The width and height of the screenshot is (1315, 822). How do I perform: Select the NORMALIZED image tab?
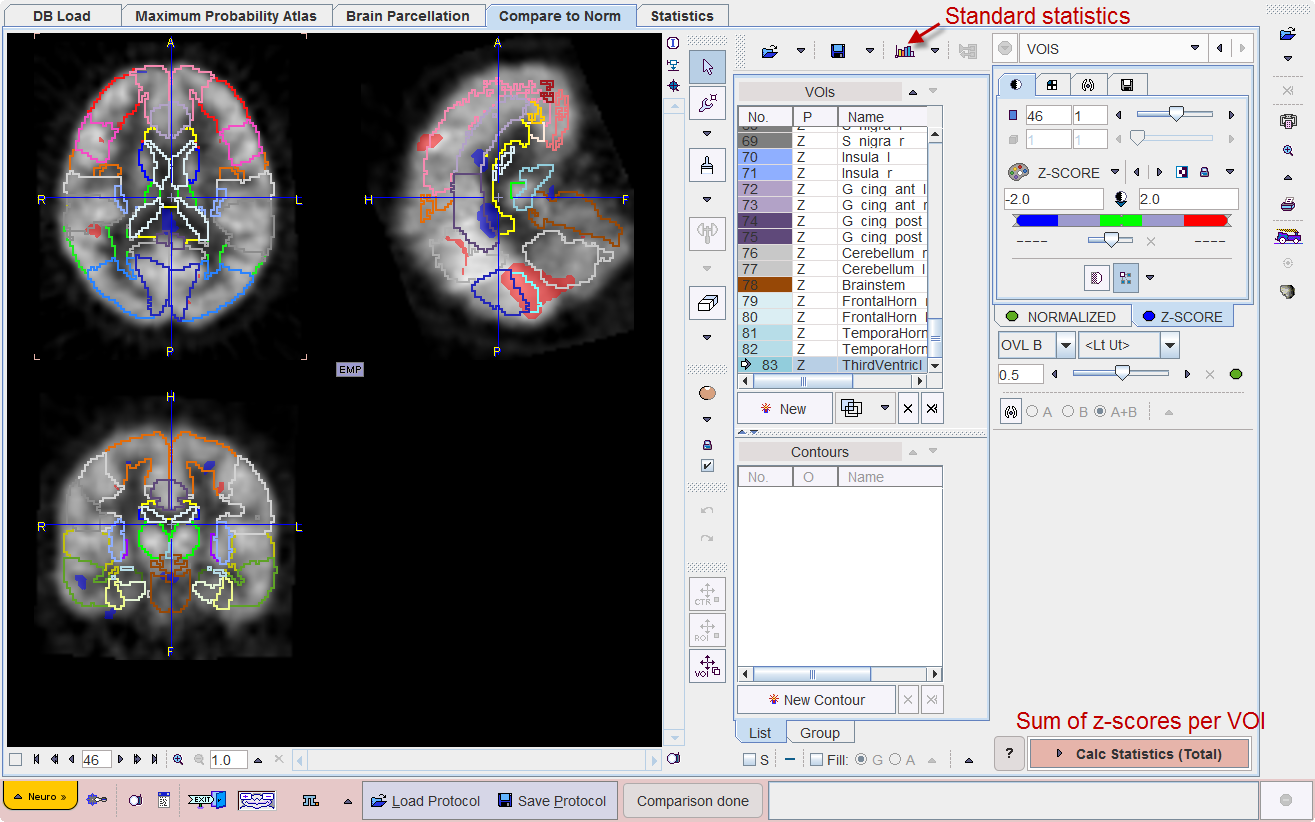pyautogui.click(x=1061, y=316)
